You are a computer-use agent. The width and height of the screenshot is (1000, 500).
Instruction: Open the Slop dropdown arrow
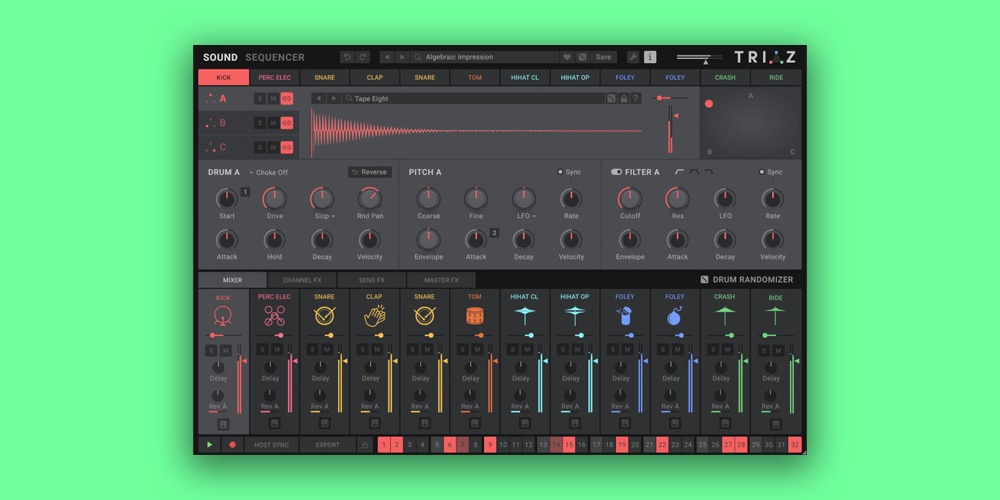pos(333,216)
